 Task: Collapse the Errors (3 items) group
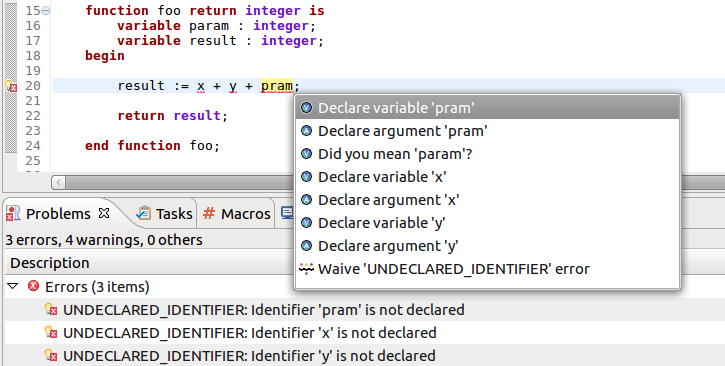(x=13, y=286)
